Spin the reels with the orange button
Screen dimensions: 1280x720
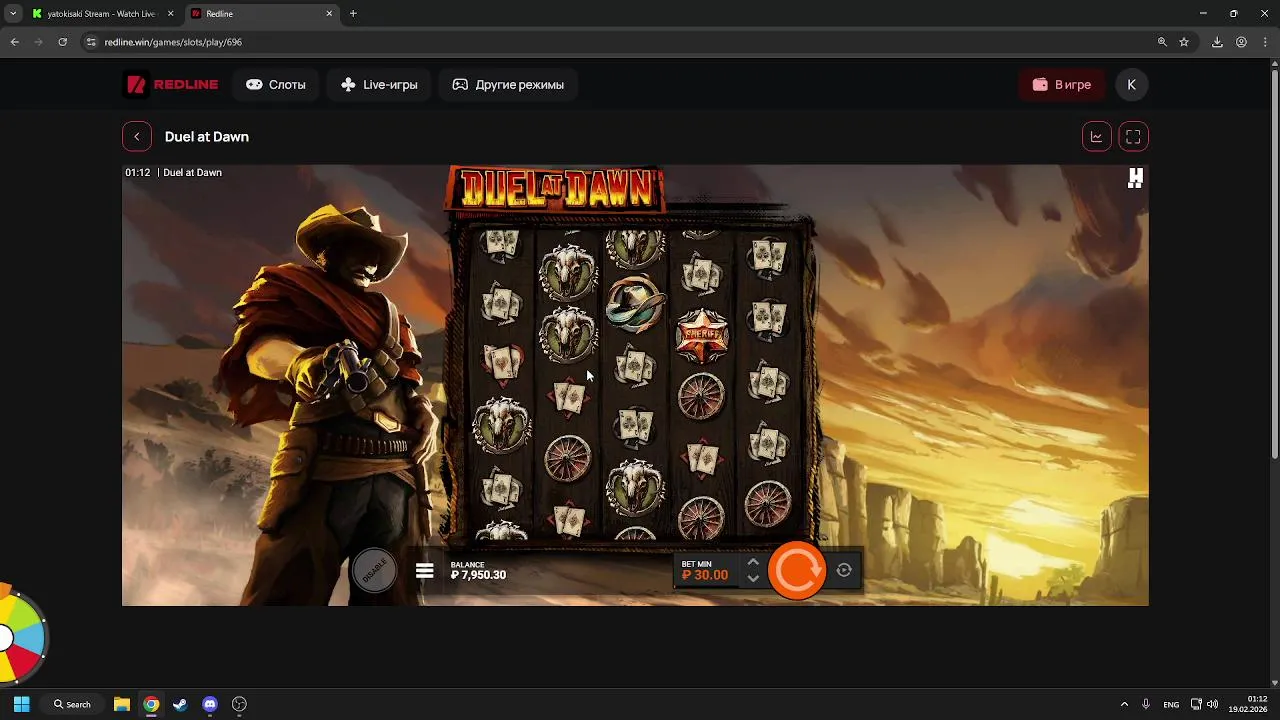click(x=797, y=570)
